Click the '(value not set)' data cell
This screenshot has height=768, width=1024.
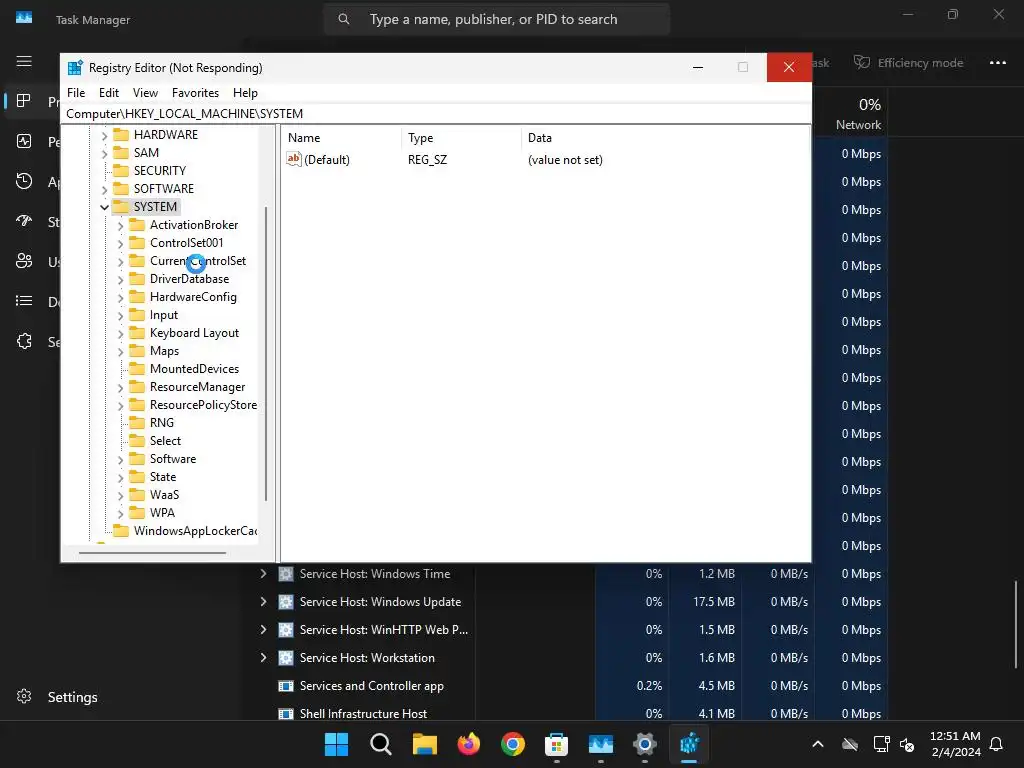565,160
